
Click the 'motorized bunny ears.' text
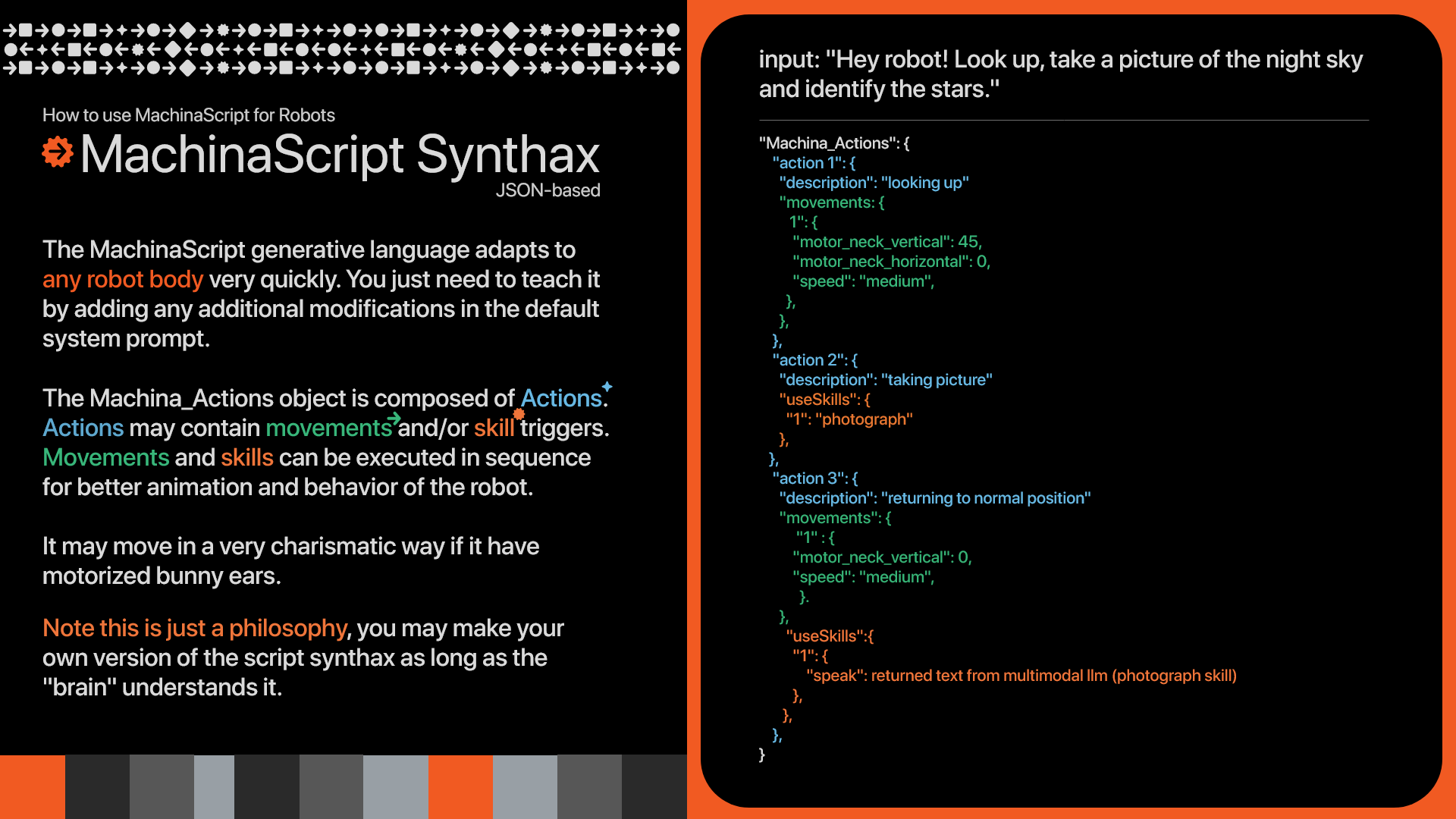click(x=162, y=576)
